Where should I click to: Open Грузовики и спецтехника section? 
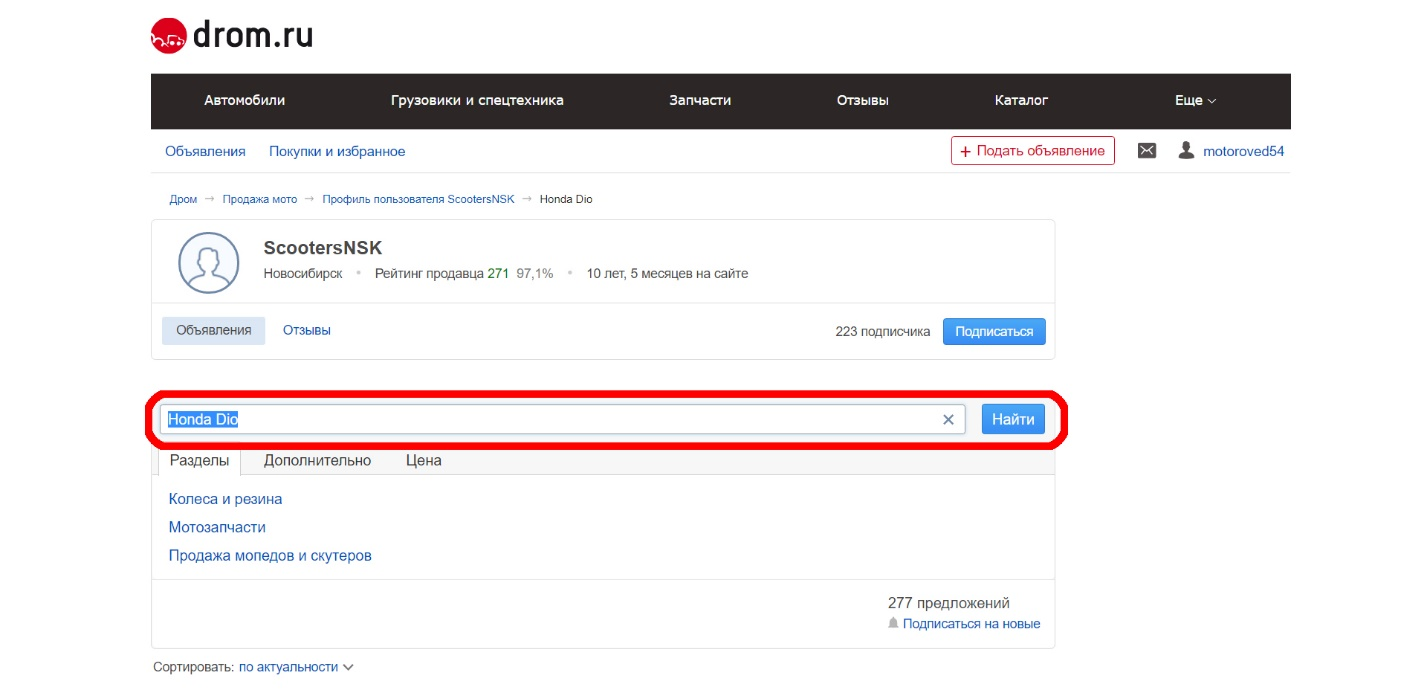click(x=477, y=100)
